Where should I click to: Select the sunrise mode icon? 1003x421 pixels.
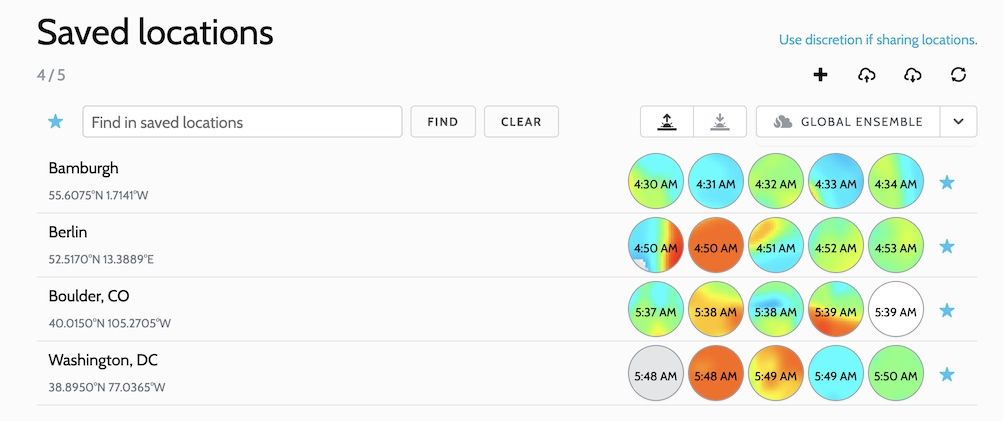[667, 122]
